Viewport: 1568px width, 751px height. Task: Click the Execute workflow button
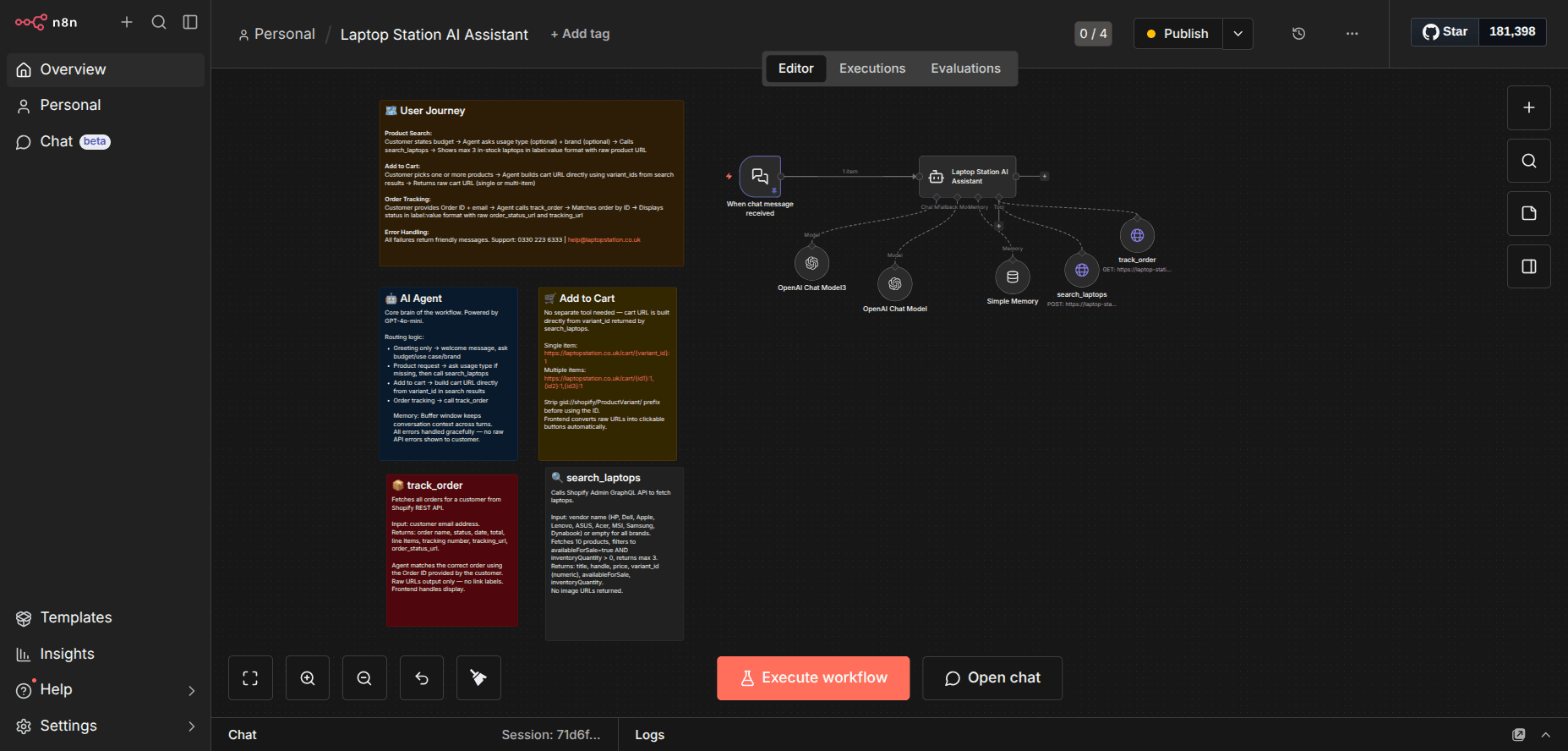813,678
